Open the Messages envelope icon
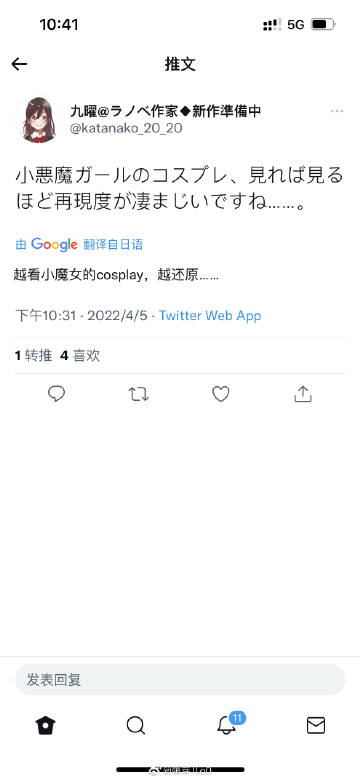Image resolution: width=360 pixels, height=779 pixels. [315, 726]
